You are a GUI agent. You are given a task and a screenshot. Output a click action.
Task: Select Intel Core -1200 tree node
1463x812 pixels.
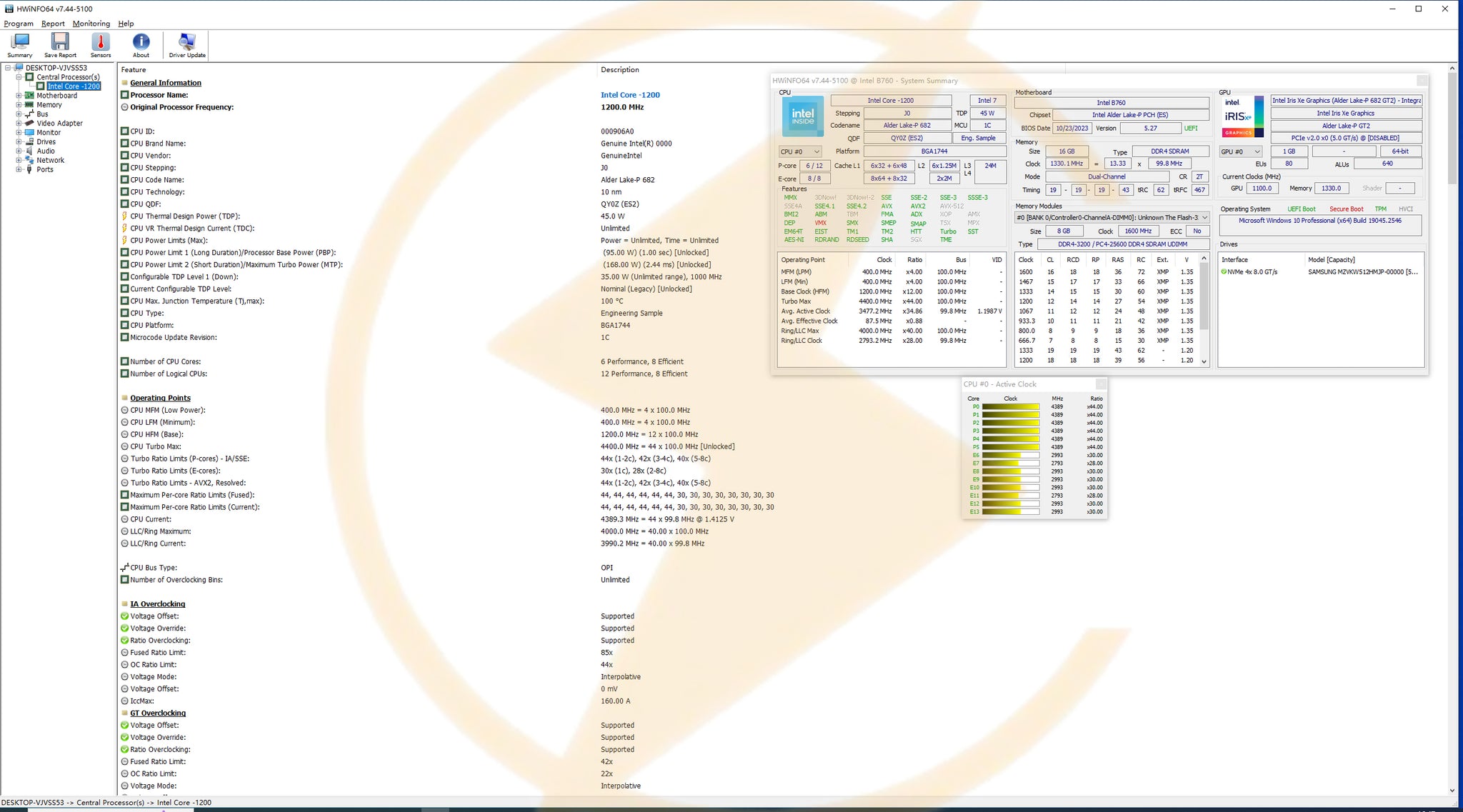(73, 86)
